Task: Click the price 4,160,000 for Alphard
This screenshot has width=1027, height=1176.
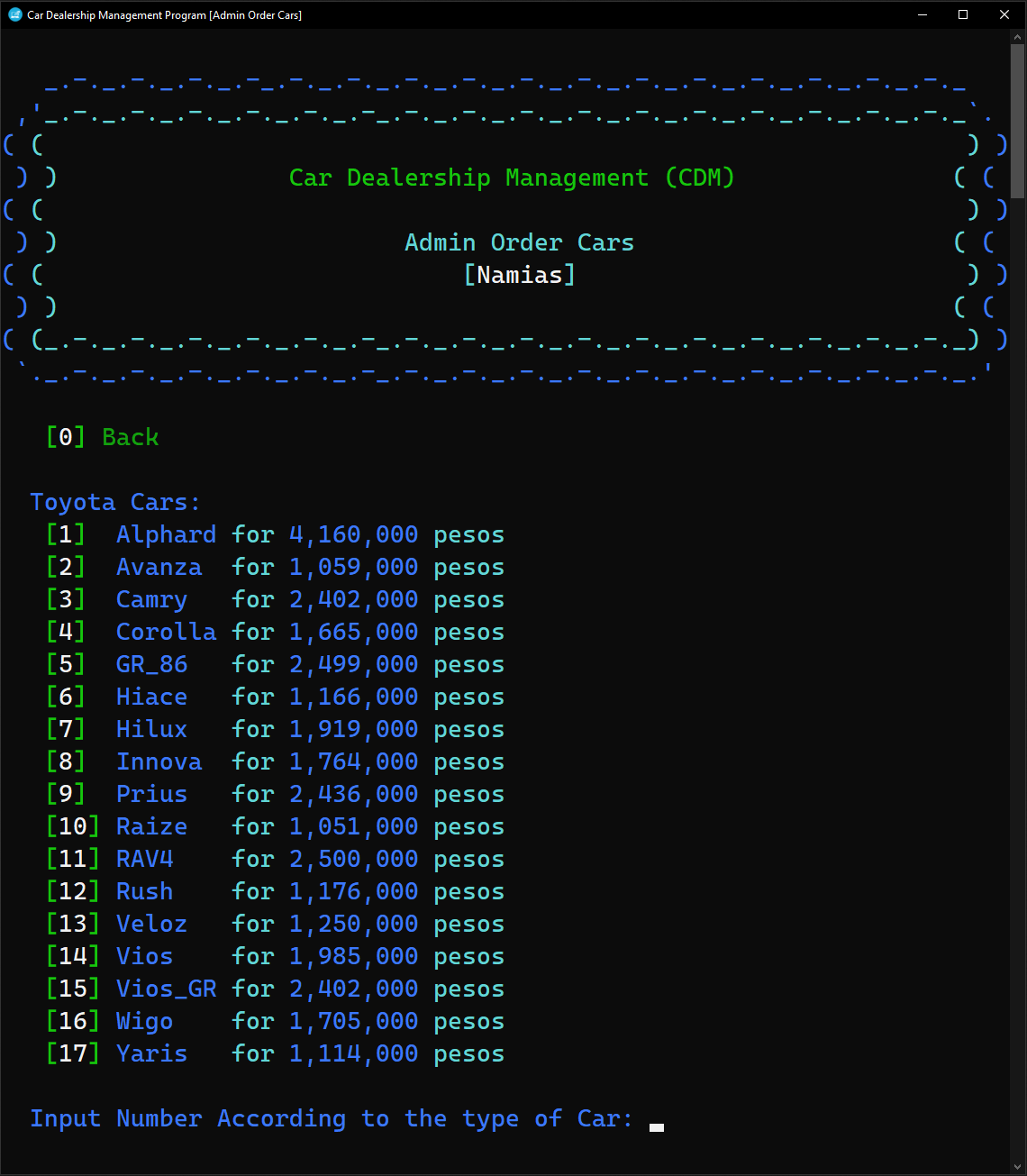Action: point(353,534)
